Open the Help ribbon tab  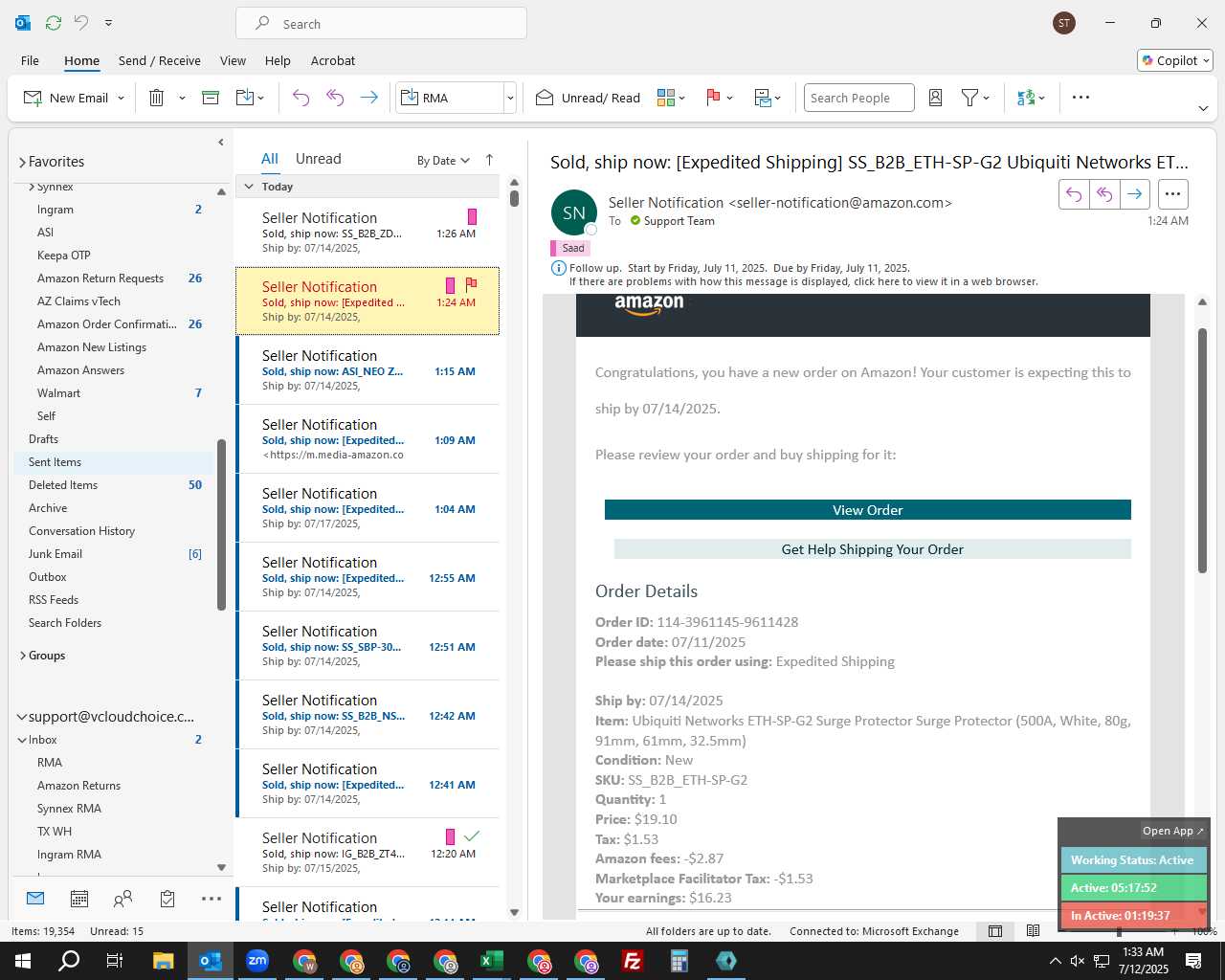278,60
